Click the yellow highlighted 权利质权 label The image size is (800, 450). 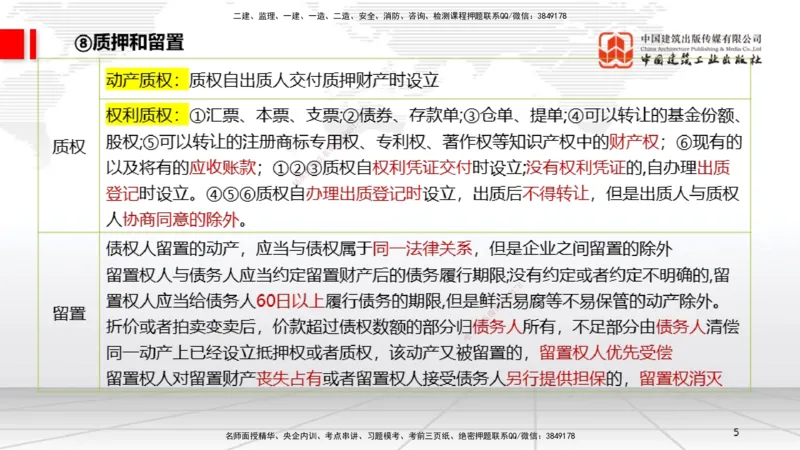[146, 115]
